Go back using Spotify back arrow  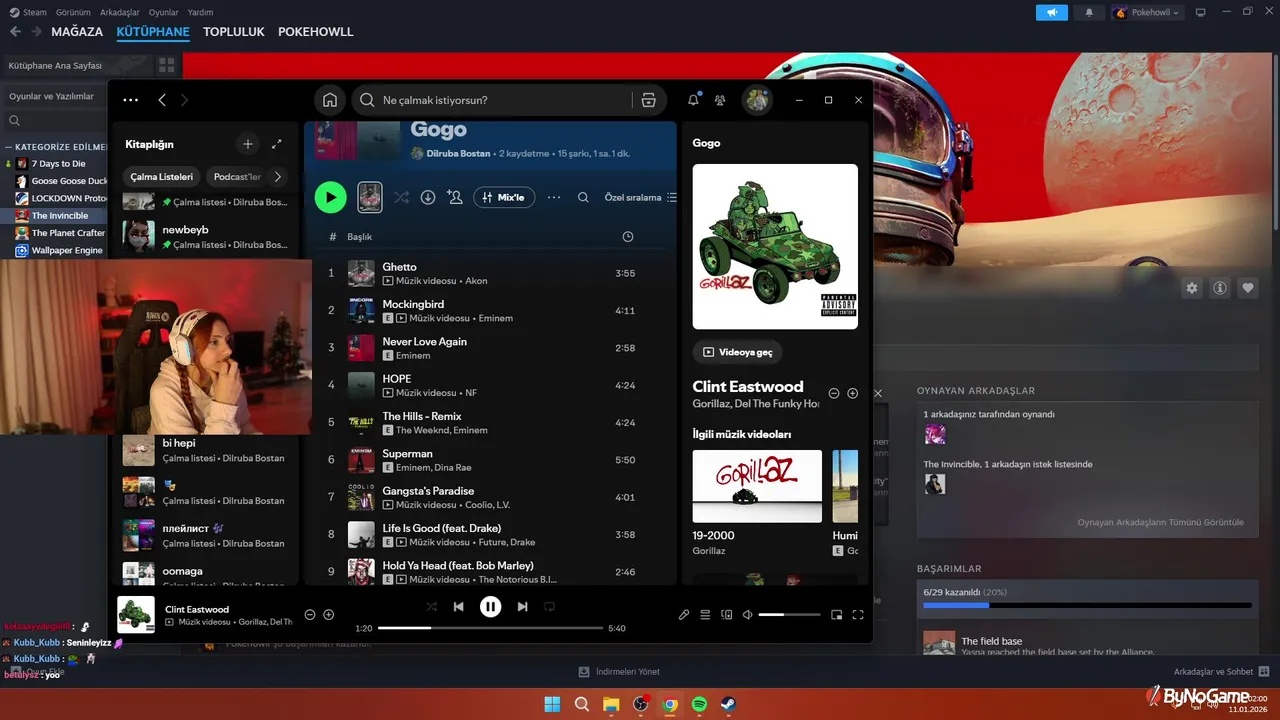coord(162,100)
